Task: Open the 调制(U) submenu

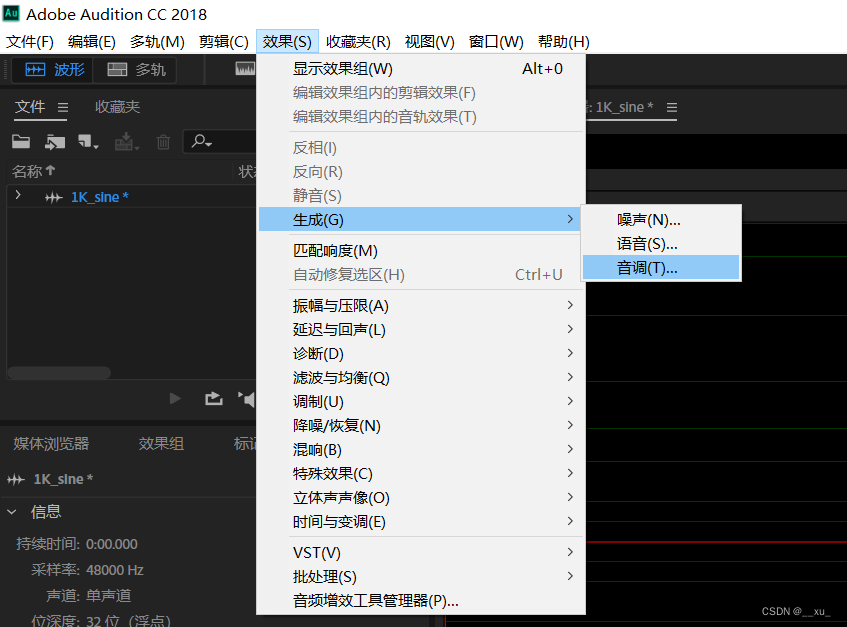Action: point(420,401)
